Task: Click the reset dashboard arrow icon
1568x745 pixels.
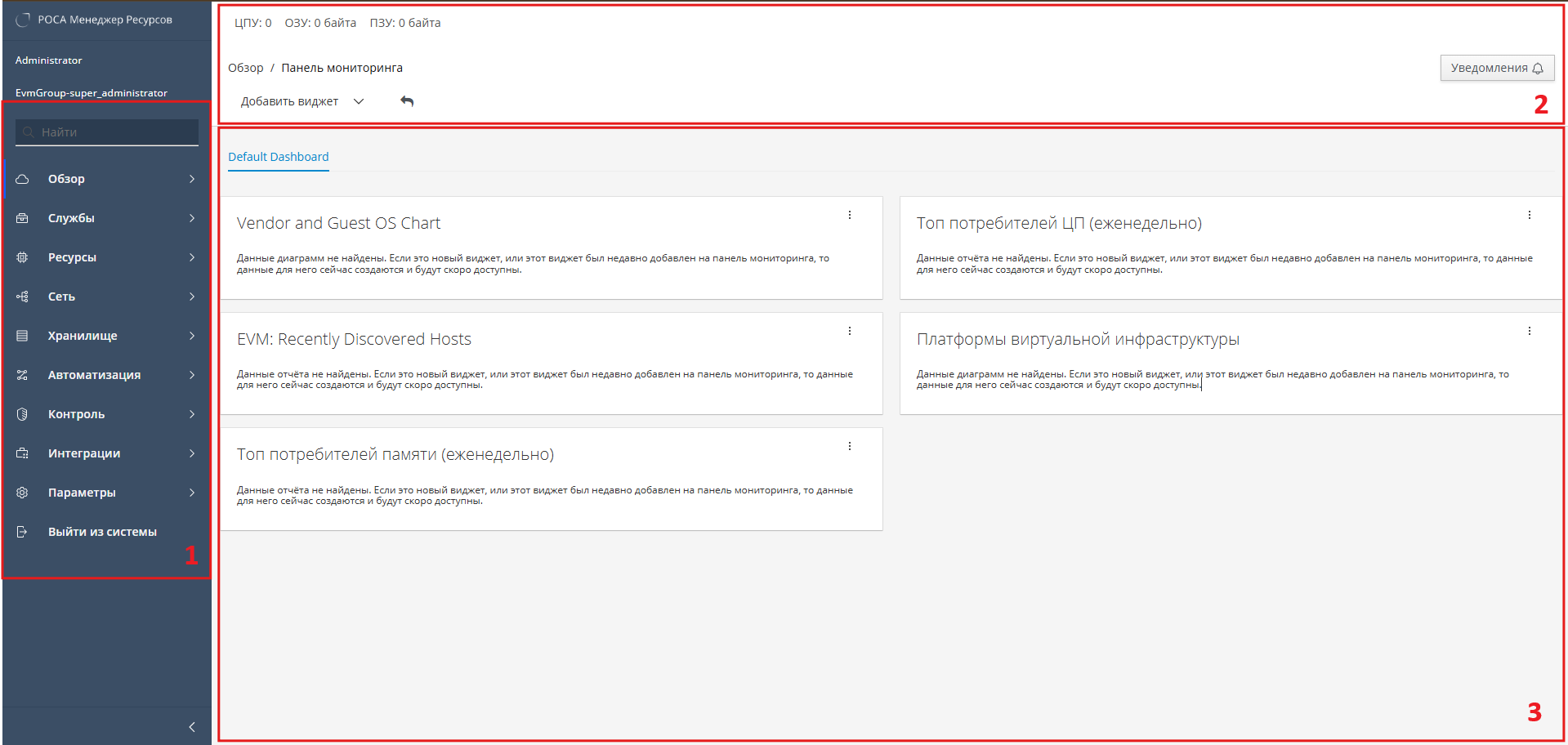Action: click(407, 101)
